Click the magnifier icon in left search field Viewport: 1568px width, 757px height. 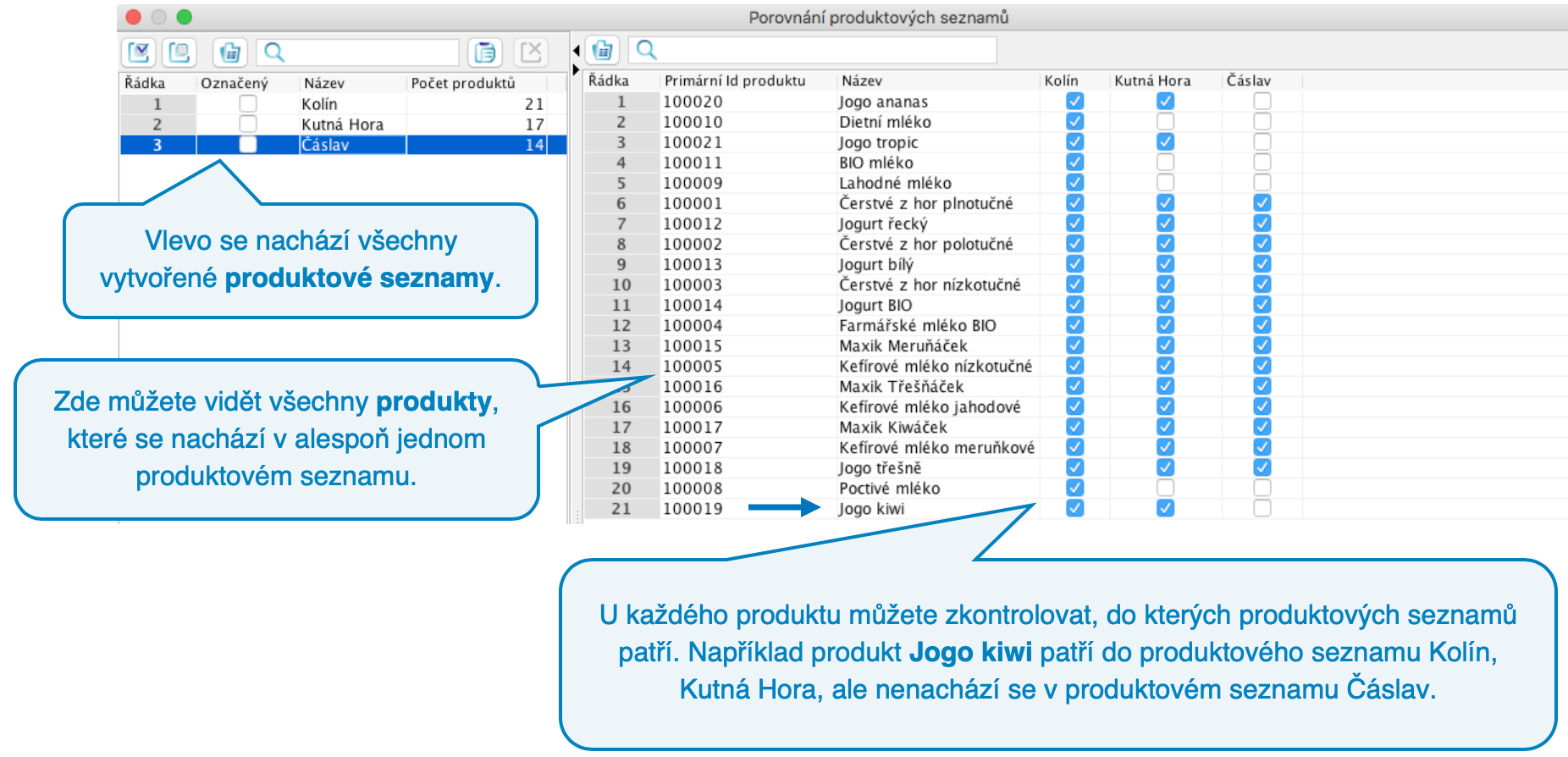coord(274,52)
